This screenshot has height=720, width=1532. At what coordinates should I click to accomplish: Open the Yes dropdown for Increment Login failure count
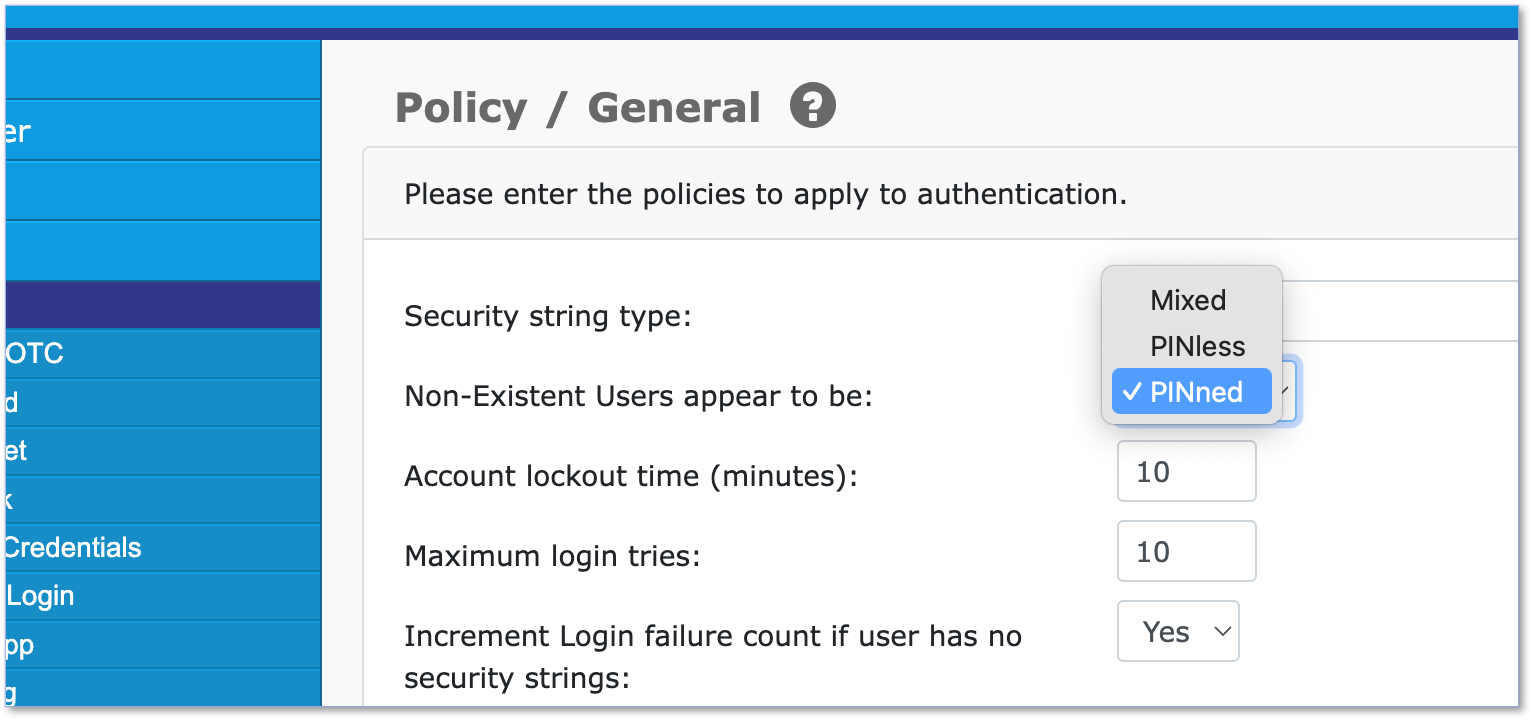coord(1178,631)
